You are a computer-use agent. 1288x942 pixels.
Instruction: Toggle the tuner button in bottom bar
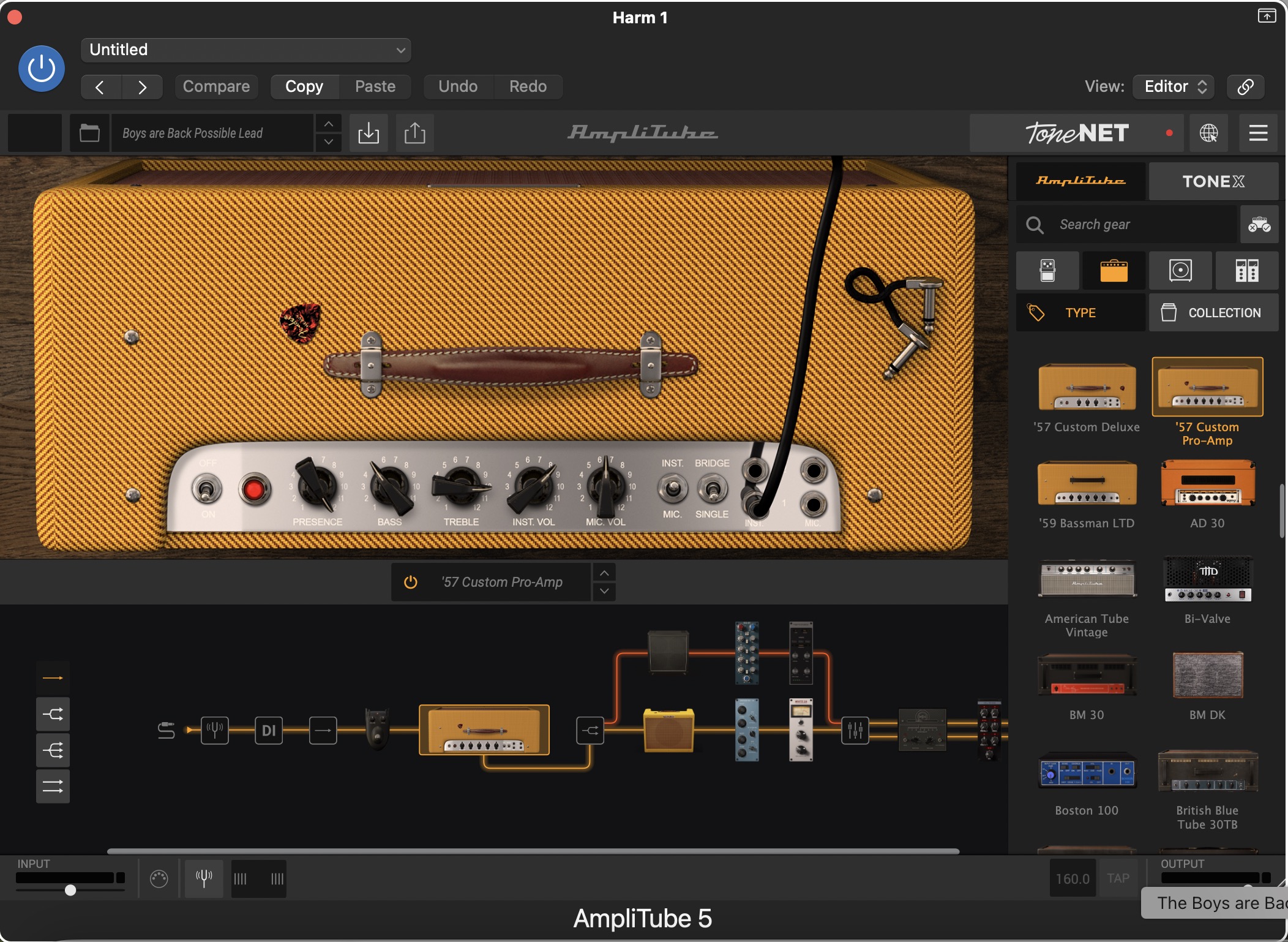click(204, 878)
